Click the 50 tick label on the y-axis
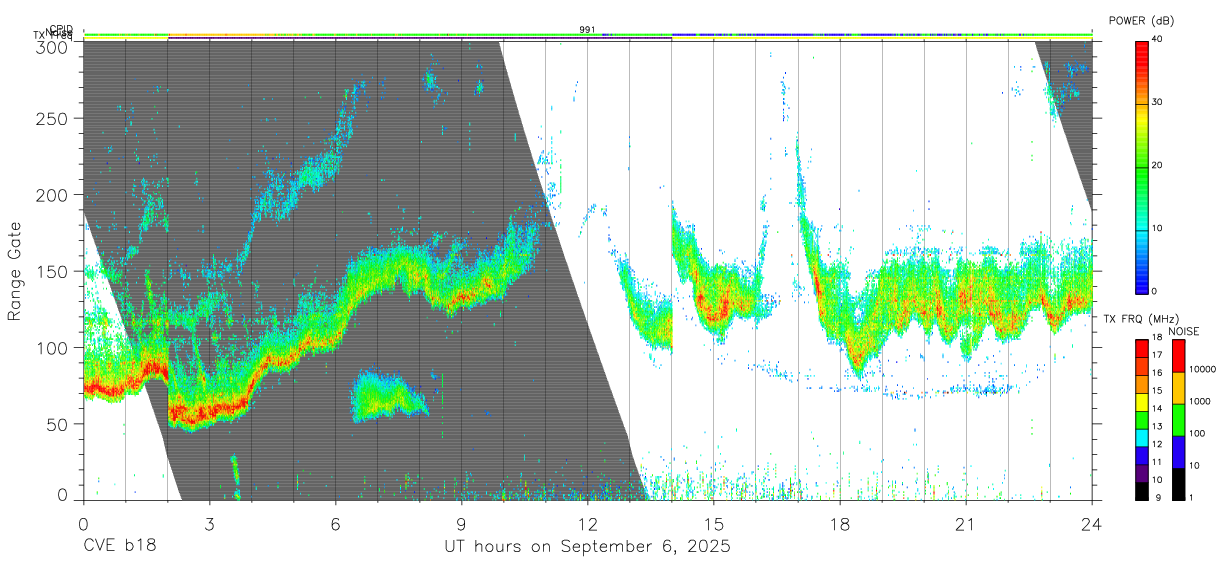1228x567 pixels. click(57, 423)
